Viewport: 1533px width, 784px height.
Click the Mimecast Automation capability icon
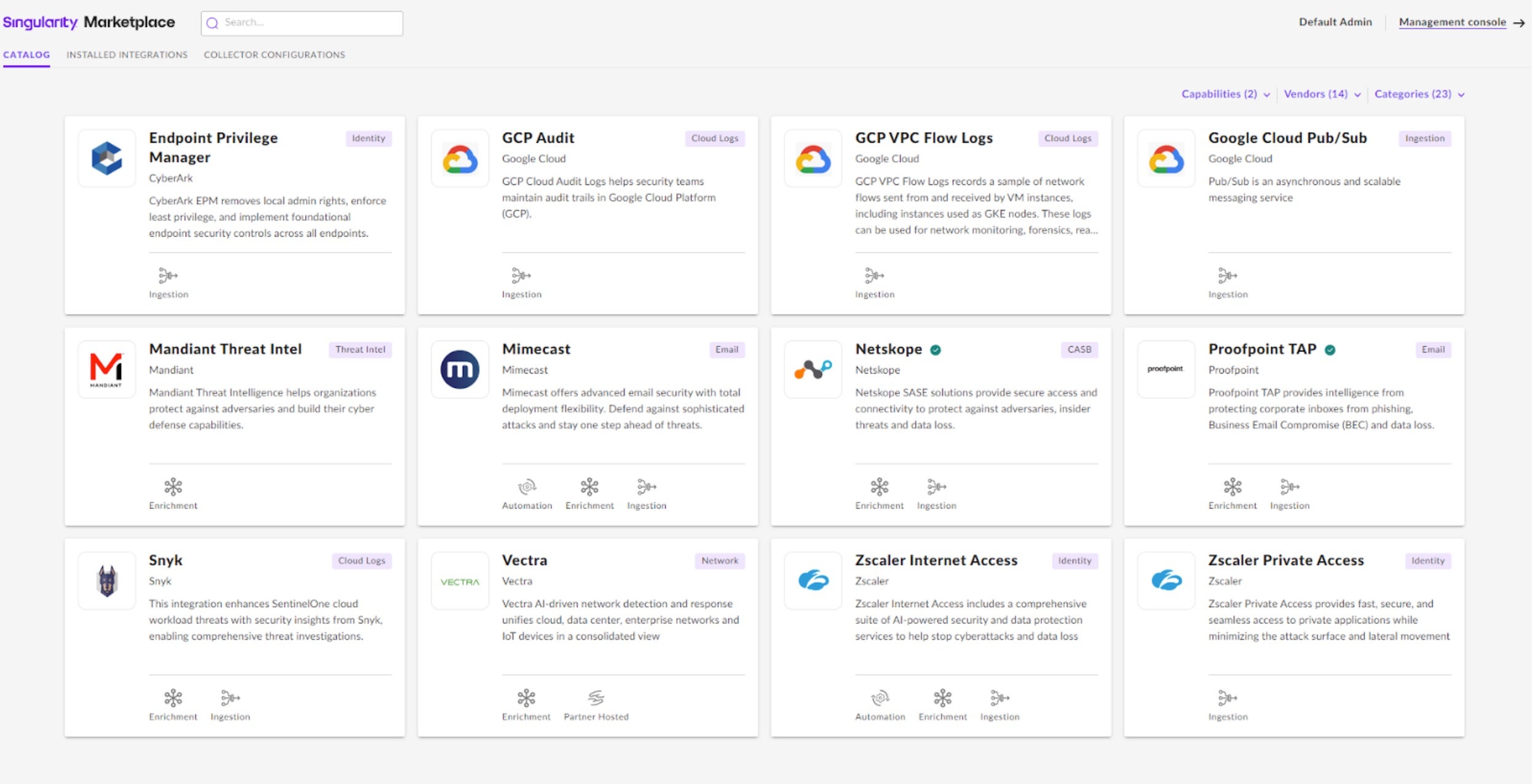point(527,487)
